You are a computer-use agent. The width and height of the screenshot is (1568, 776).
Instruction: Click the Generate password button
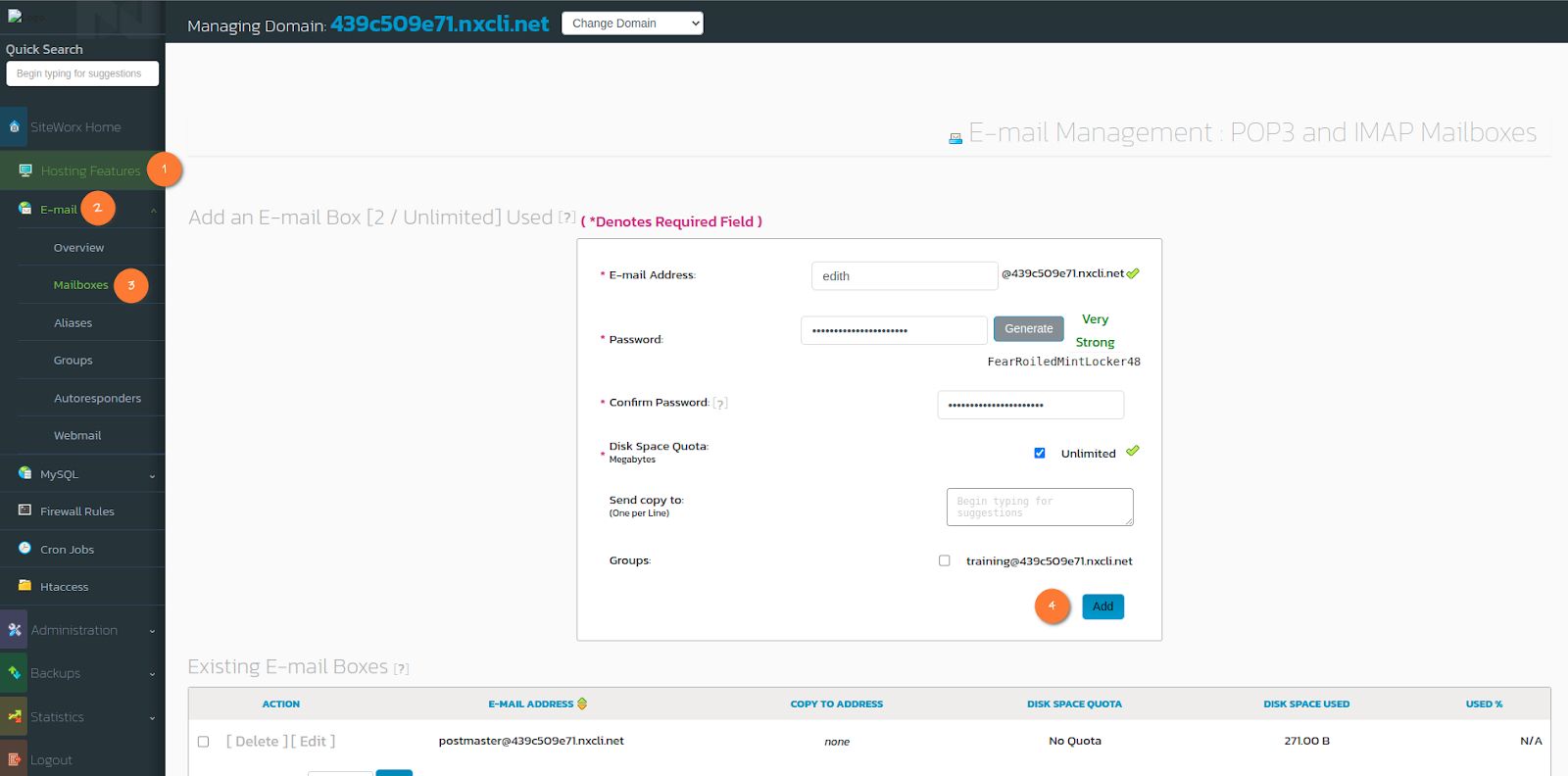(1028, 328)
